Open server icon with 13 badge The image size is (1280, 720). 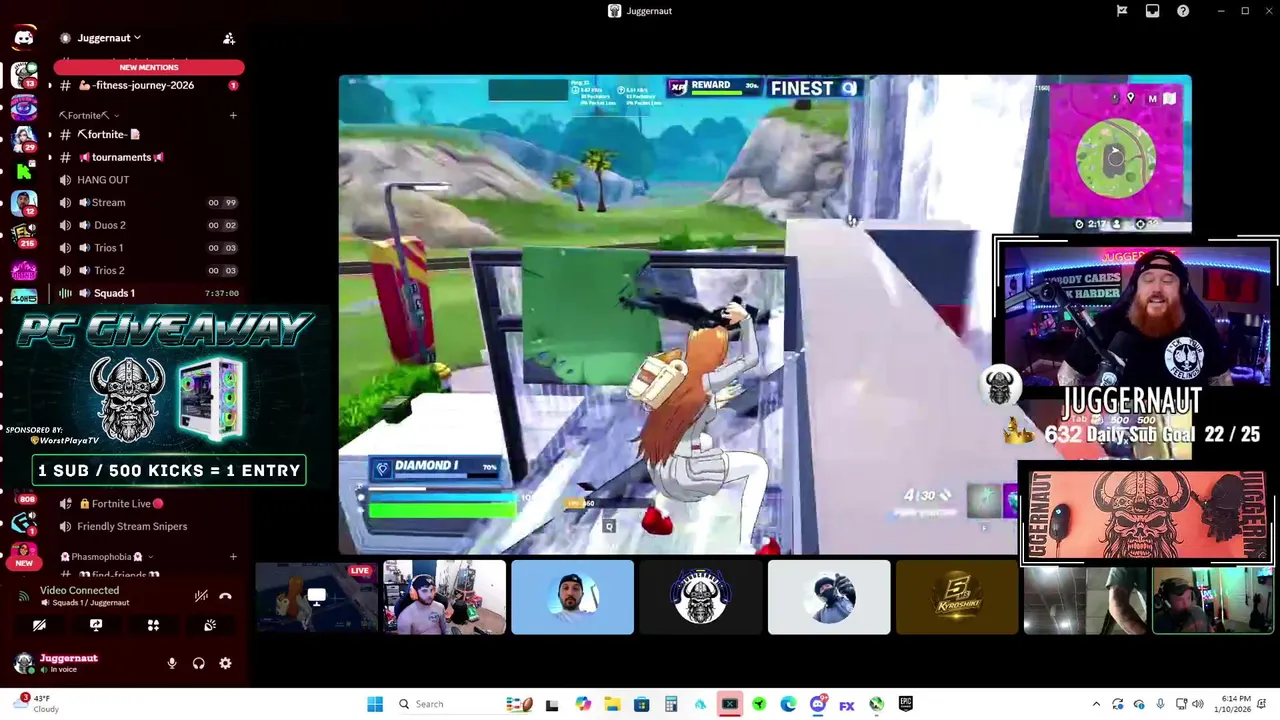pos(24,75)
